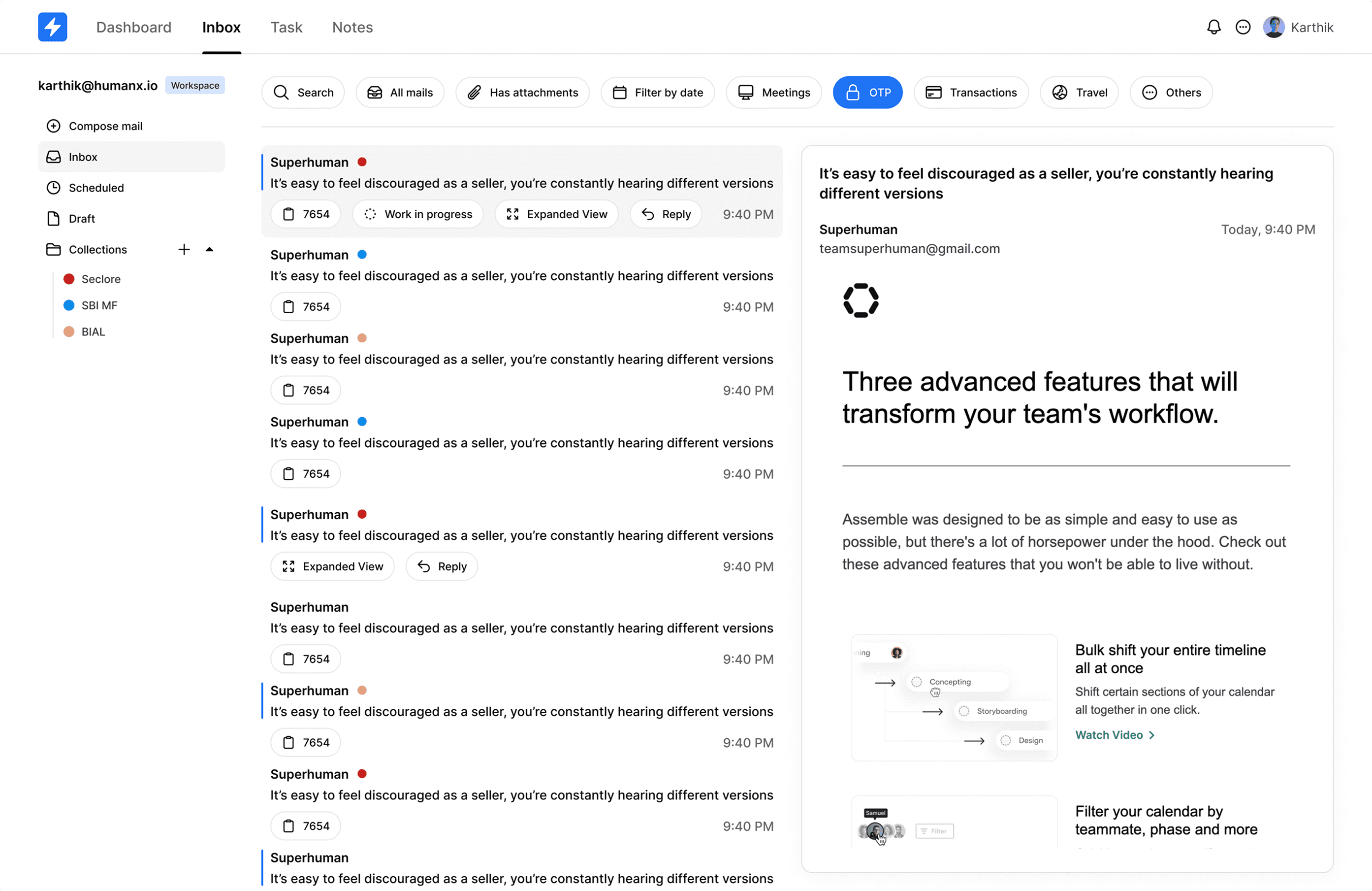
Task: Copy OTP 7654 in first email
Action: (306, 215)
